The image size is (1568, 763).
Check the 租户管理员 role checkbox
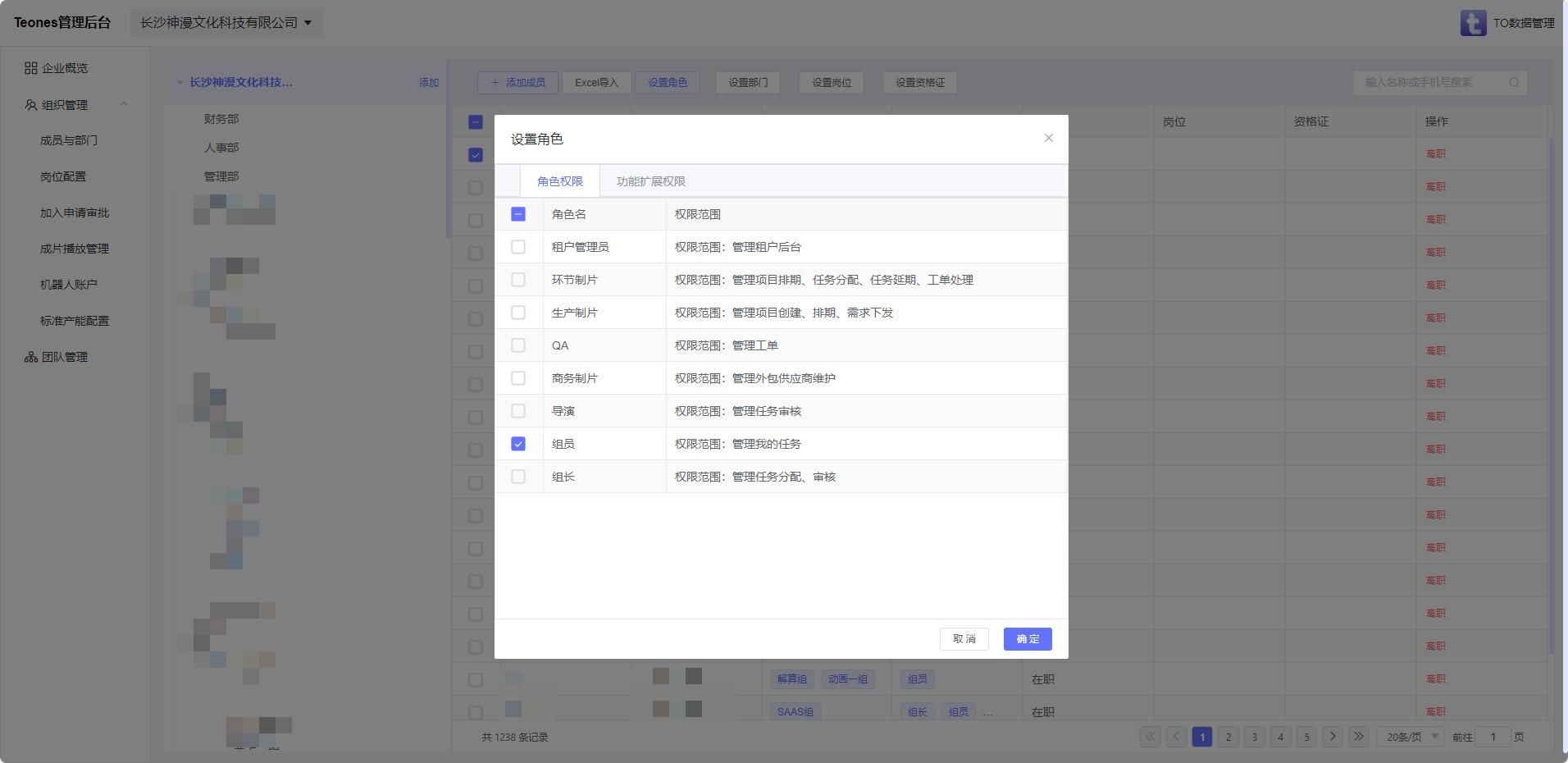click(518, 247)
